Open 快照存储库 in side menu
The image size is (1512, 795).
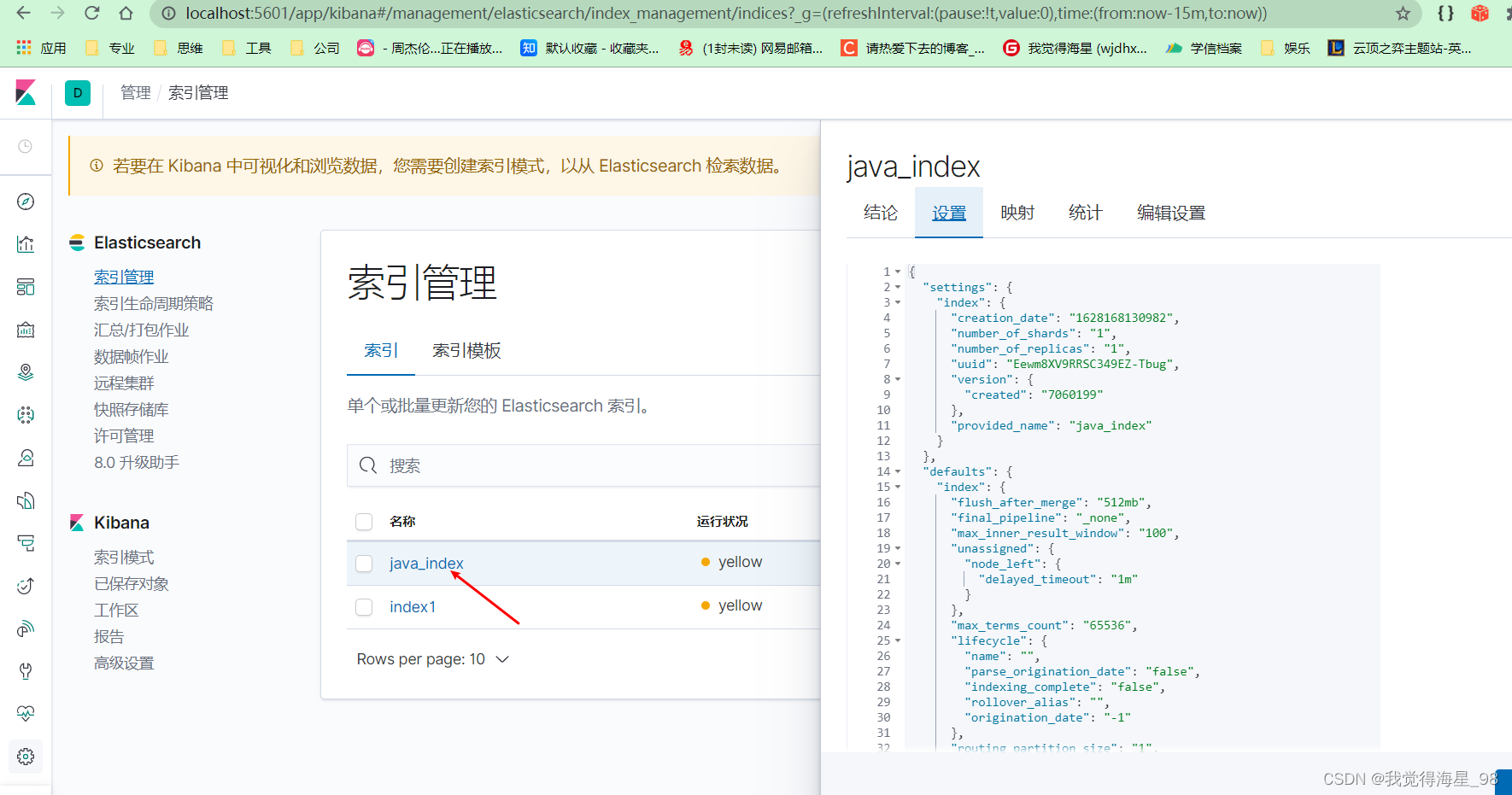pyautogui.click(x=132, y=409)
